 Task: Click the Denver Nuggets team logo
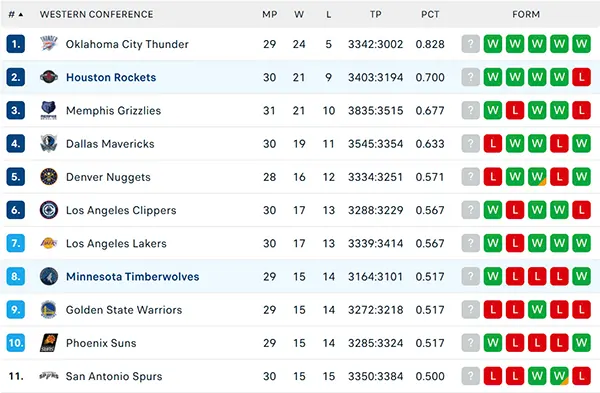pyautogui.click(x=49, y=177)
